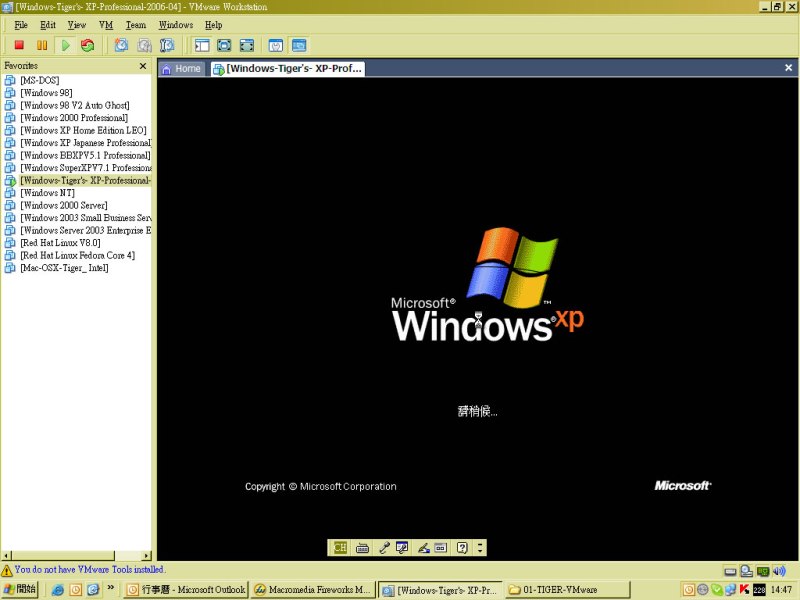Expand the IME bar options arrow

pos(480,547)
